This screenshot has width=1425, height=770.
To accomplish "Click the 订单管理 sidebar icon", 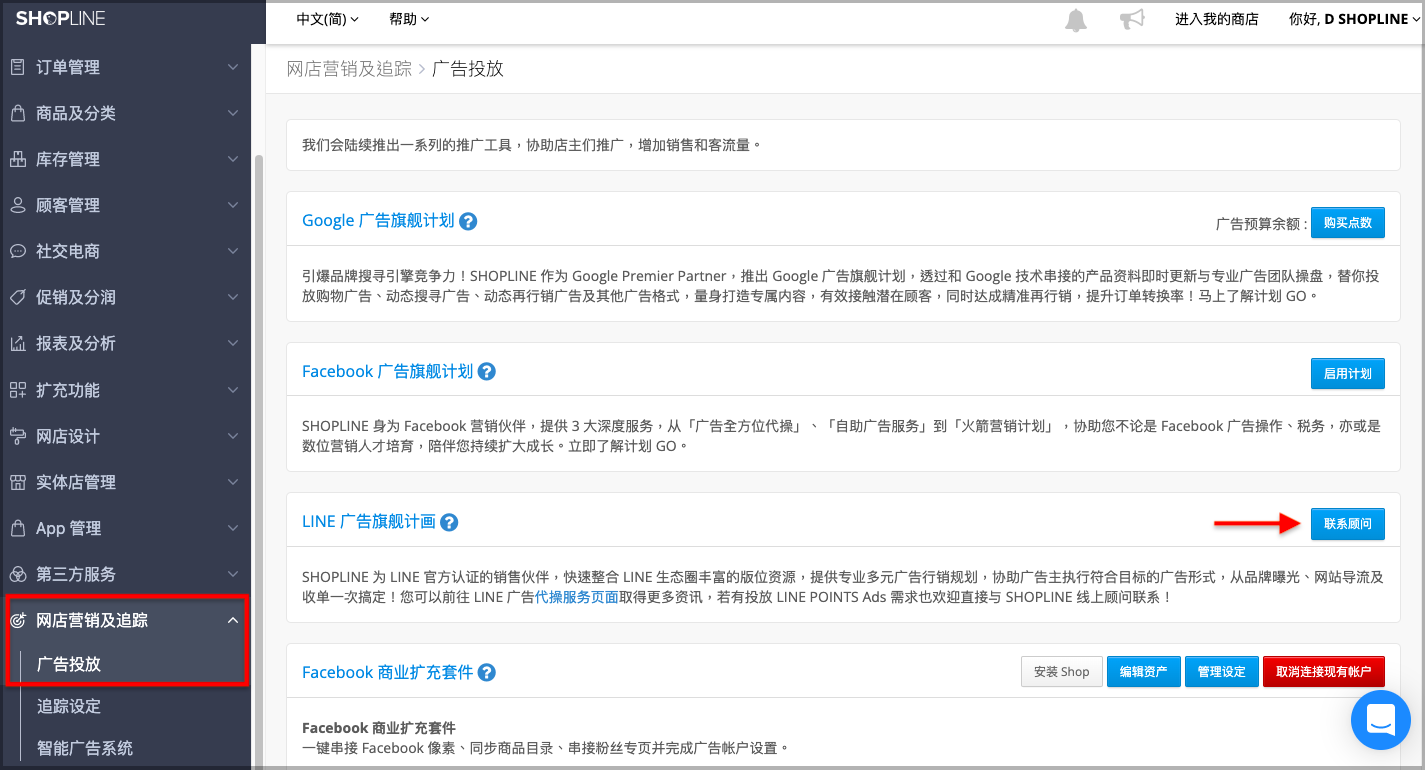I will click(17, 67).
